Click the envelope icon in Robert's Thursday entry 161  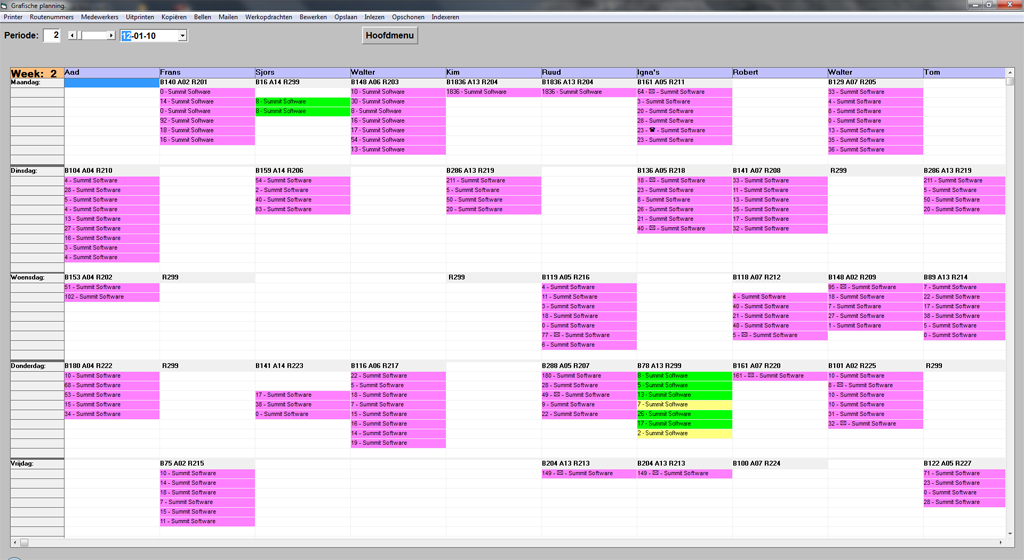pyautogui.click(x=752, y=376)
